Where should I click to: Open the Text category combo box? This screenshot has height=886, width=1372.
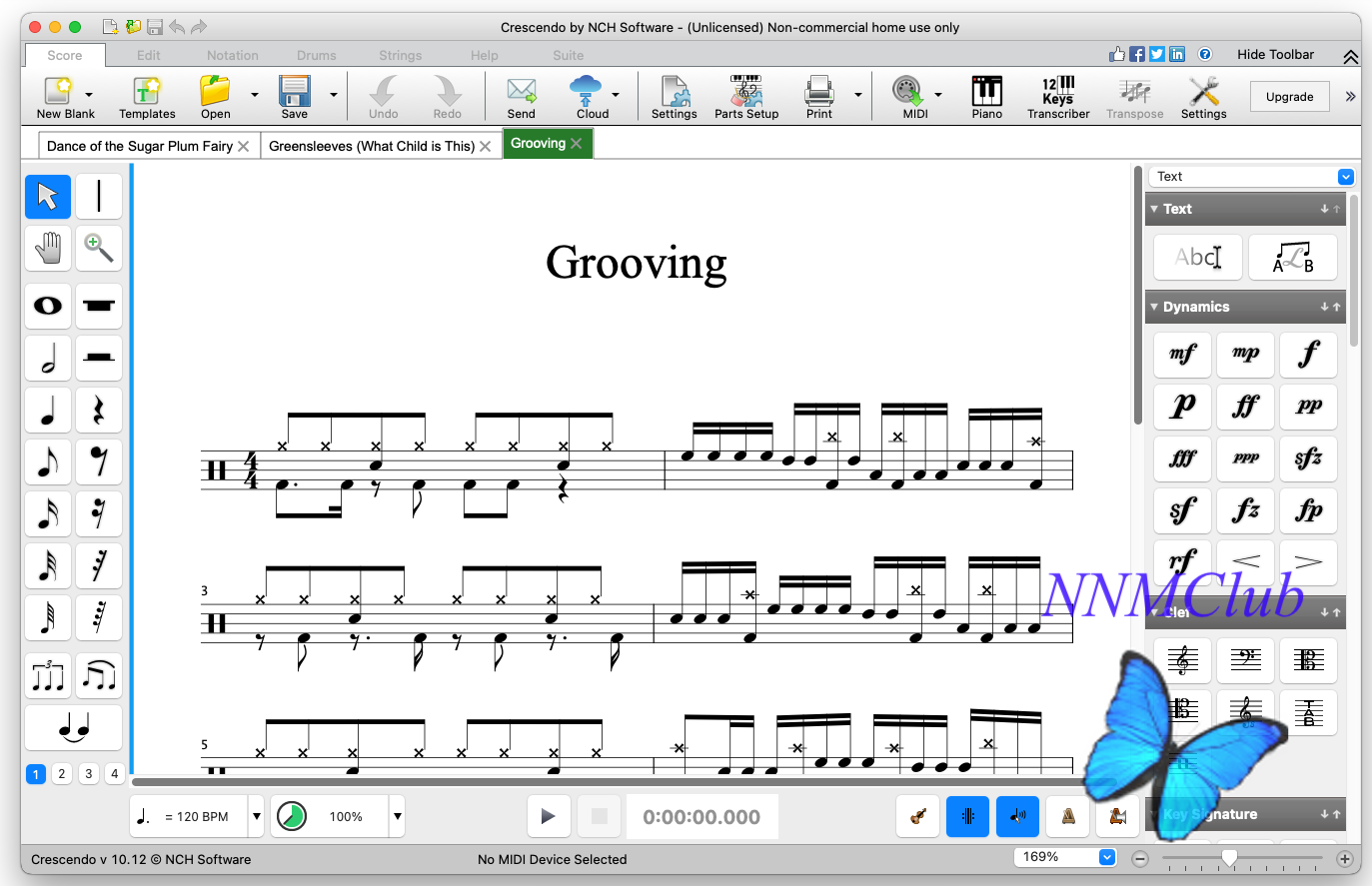1251,177
